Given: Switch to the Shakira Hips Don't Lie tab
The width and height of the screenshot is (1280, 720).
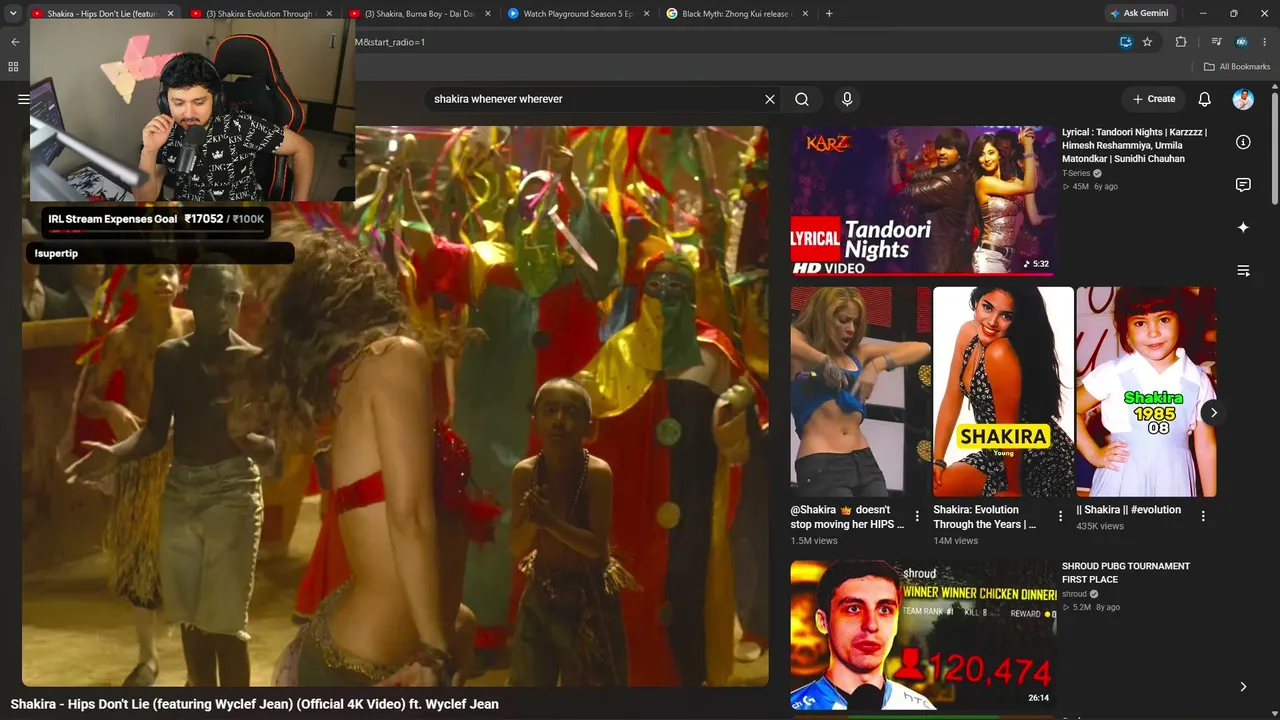Looking at the screenshot, I should pos(104,14).
